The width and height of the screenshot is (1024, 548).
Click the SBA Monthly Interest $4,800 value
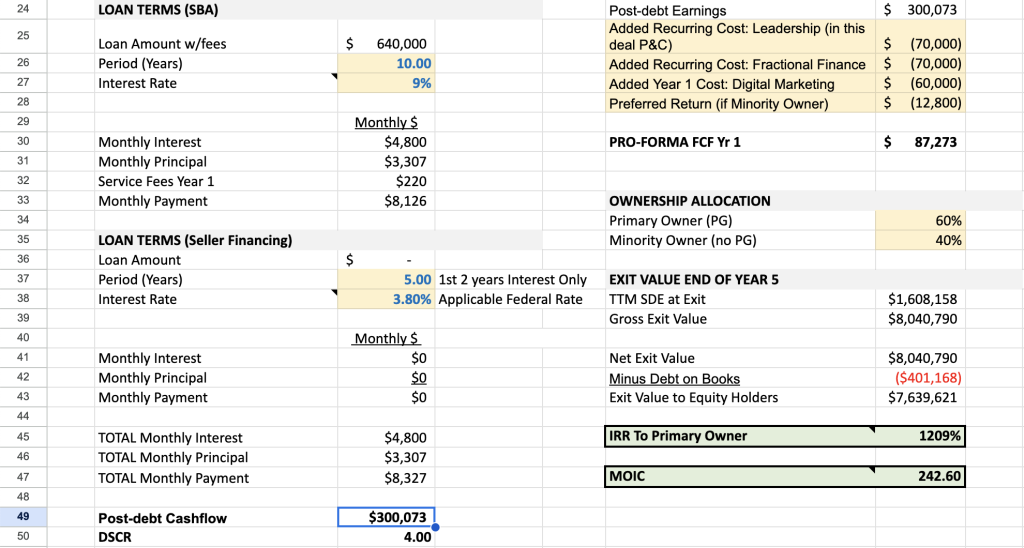click(x=405, y=142)
